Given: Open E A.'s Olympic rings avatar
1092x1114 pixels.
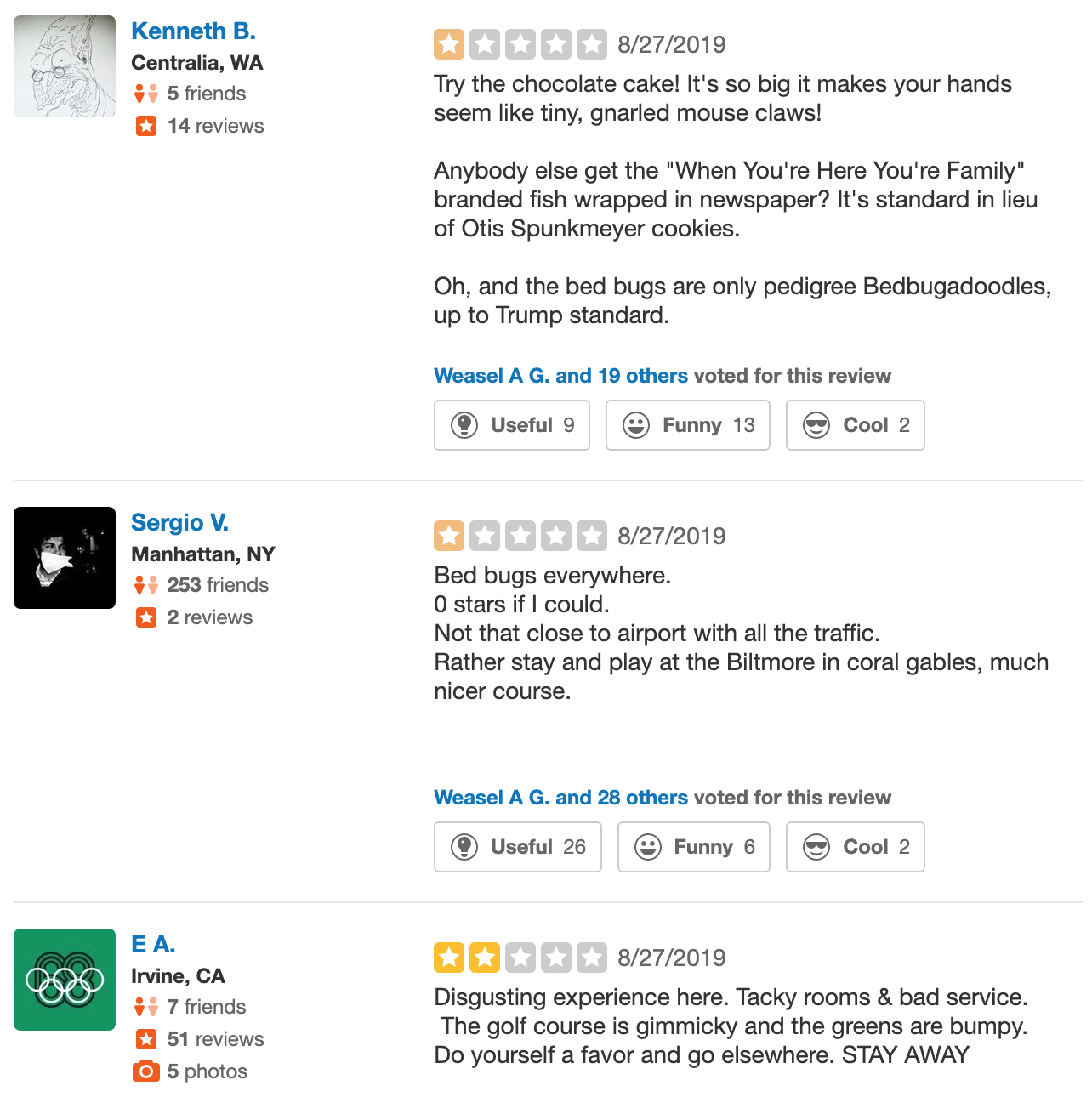Looking at the screenshot, I should pos(65,980).
